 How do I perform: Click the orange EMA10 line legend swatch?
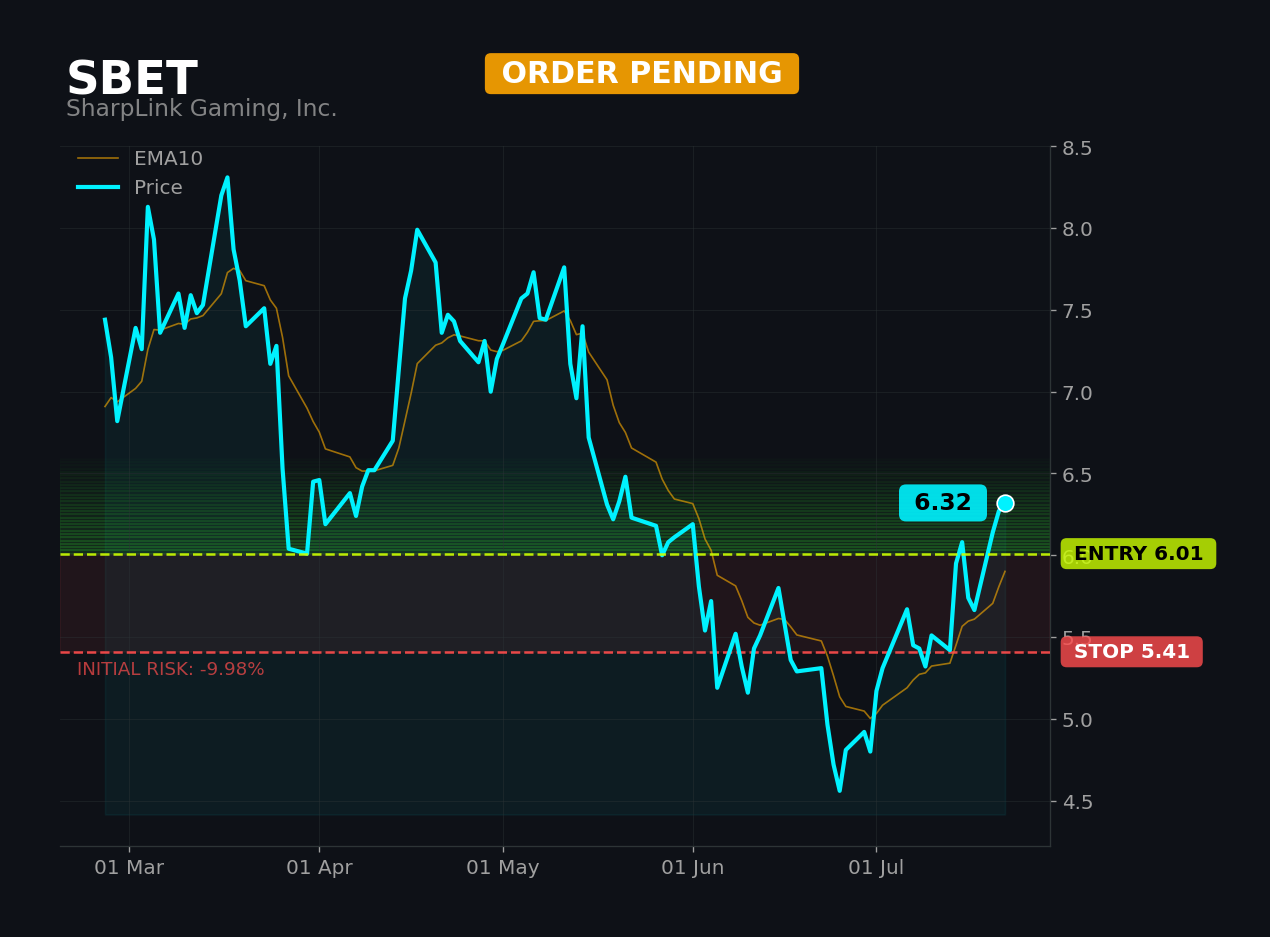click(x=98, y=158)
